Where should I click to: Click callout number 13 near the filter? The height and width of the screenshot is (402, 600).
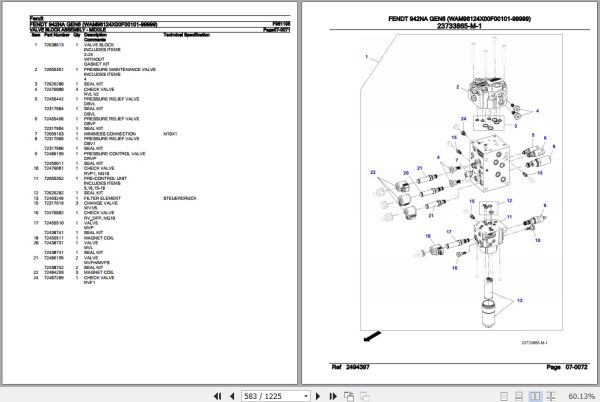(x=520, y=301)
